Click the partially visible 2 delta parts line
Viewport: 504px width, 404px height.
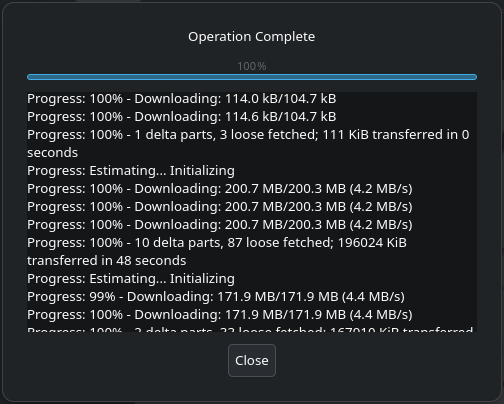click(x=250, y=329)
